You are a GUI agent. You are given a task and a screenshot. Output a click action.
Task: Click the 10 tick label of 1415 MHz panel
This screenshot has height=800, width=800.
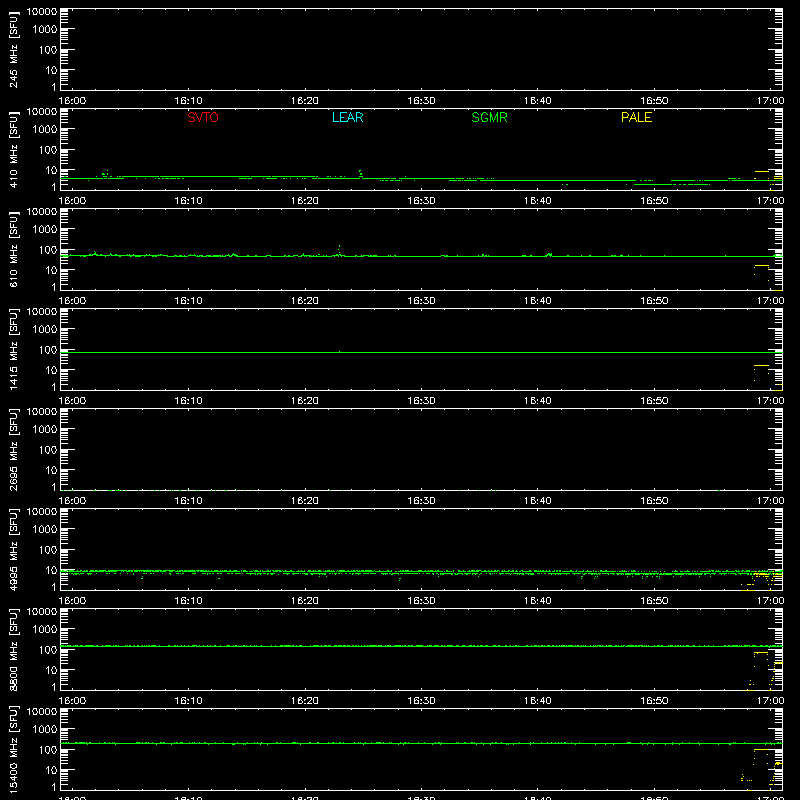tap(51, 370)
